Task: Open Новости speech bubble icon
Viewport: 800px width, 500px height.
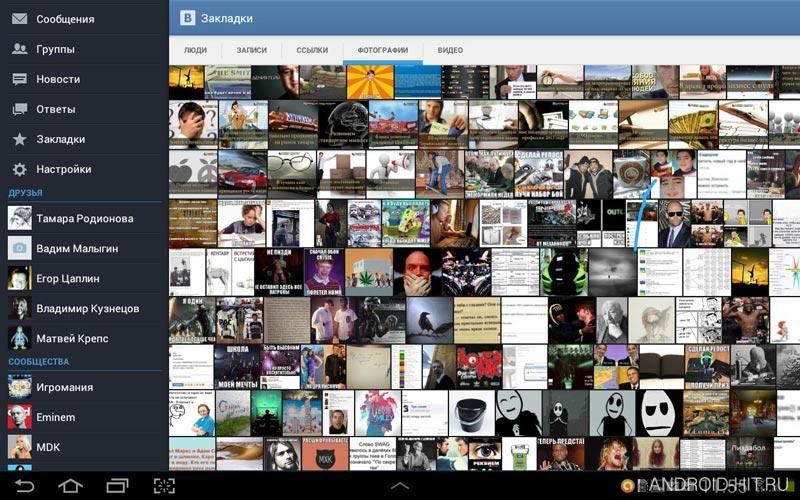Action: tap(19, 79)
